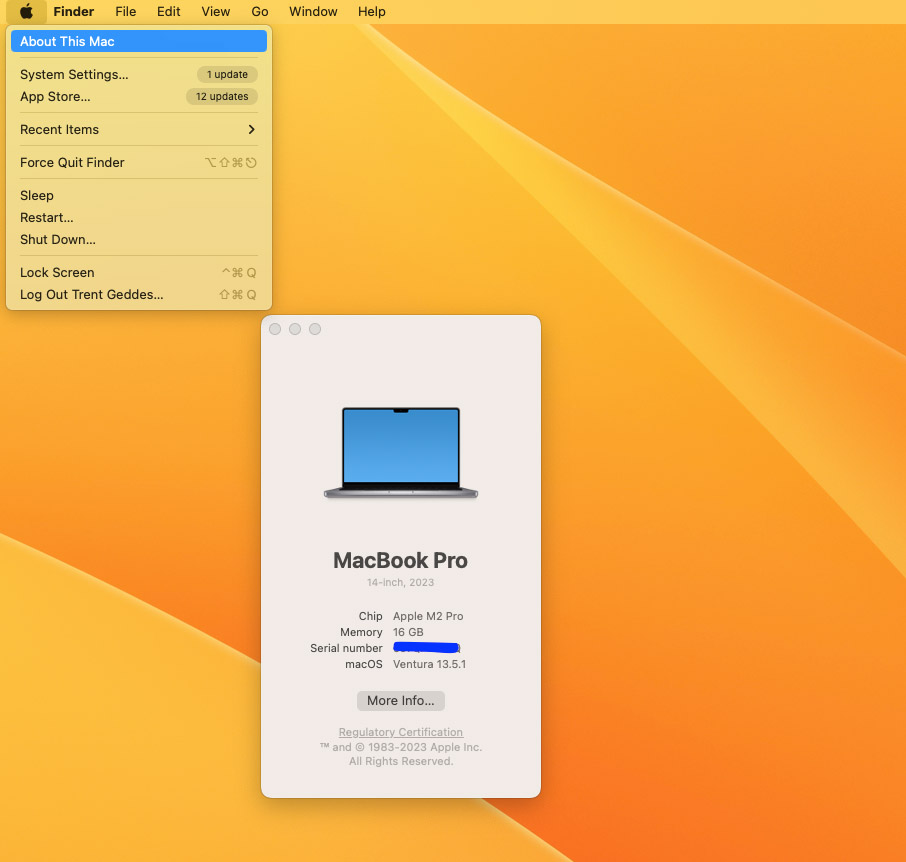Expand Recent Items submenu arrow
This screenshot has height=862, width=906.
tap(251, 129)
